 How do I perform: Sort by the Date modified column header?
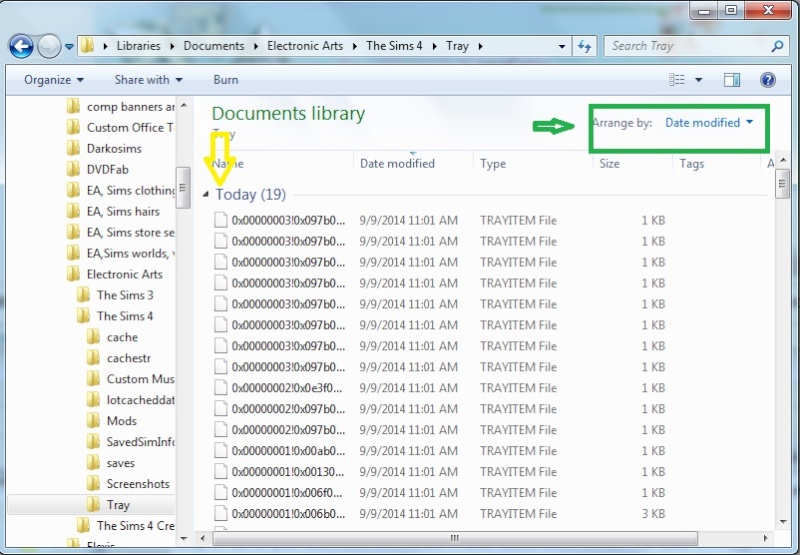coord(412,164)
